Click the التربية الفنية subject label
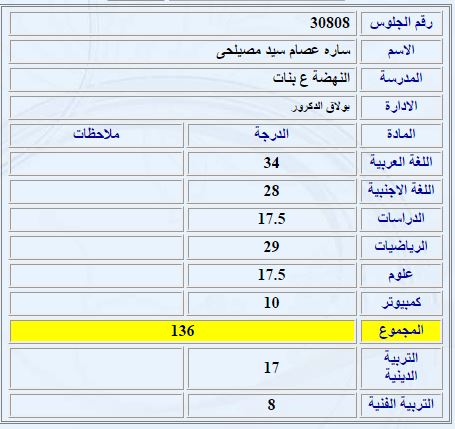455x429 pixels. (401, 404)
